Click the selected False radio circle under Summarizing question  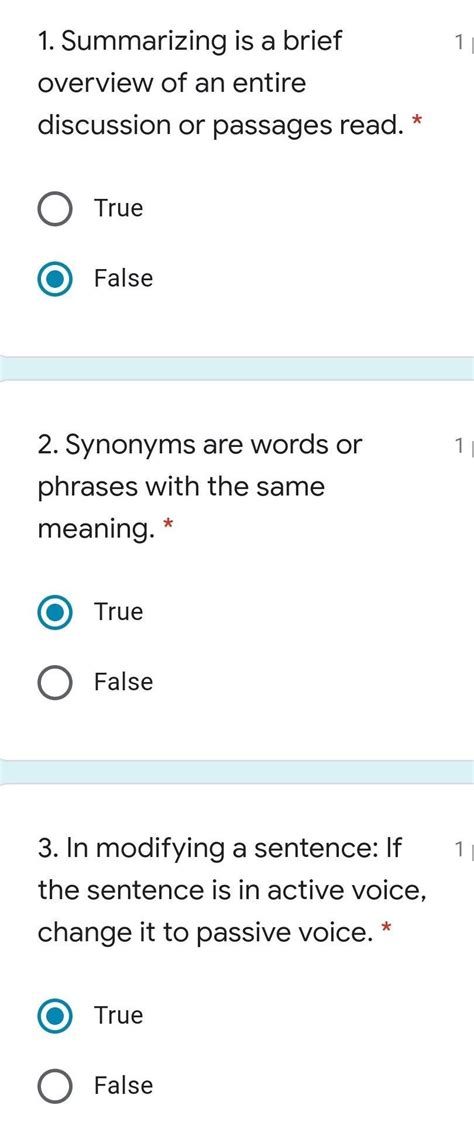[54, 279]
